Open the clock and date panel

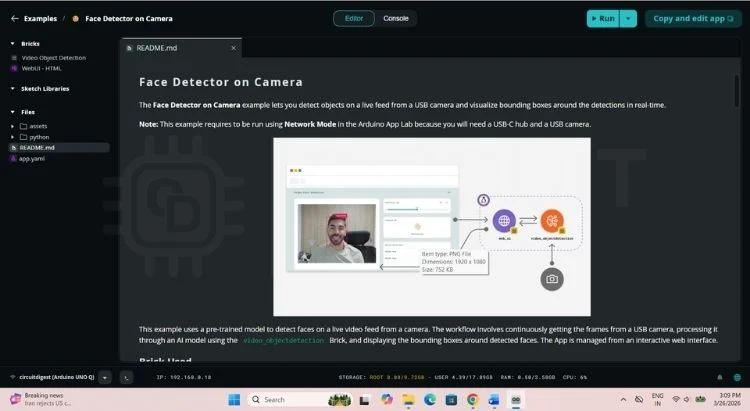click(728, 400)
